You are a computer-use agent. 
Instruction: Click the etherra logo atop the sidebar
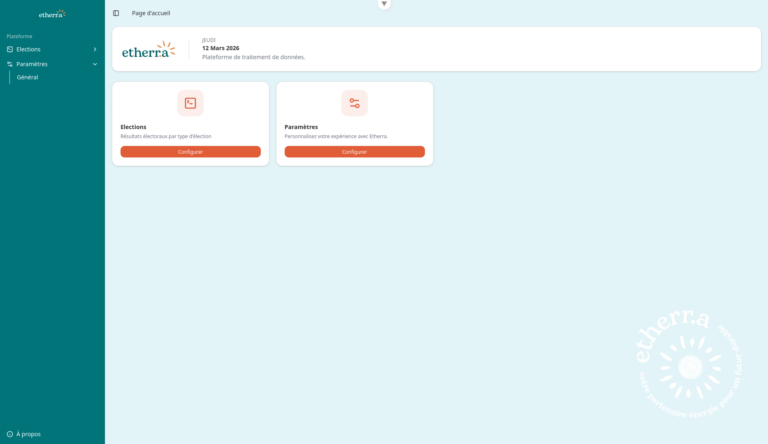52,14
